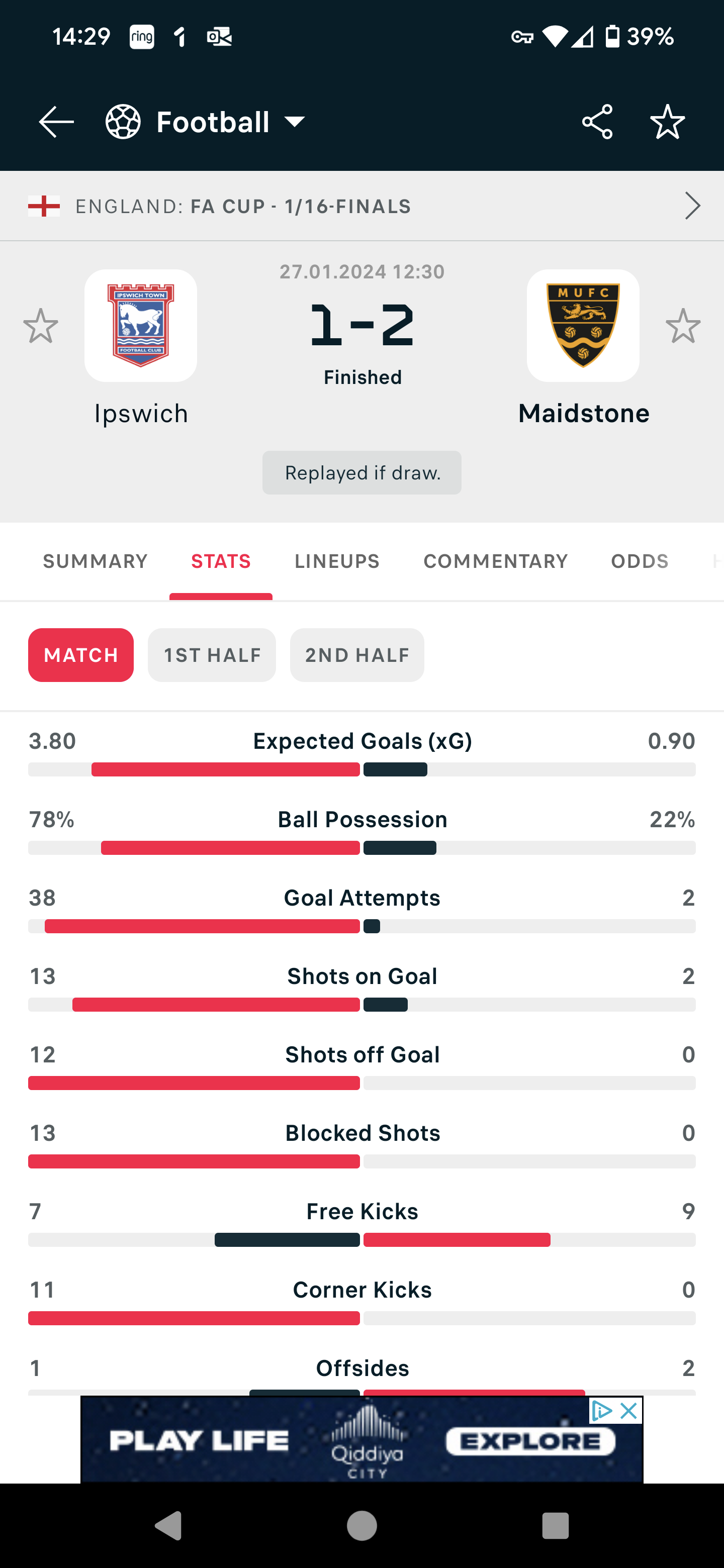Tap the MATCH stats button
The height and width of the screenshot is (1568, 724).
pyautogui.click(x=81, y=655)
